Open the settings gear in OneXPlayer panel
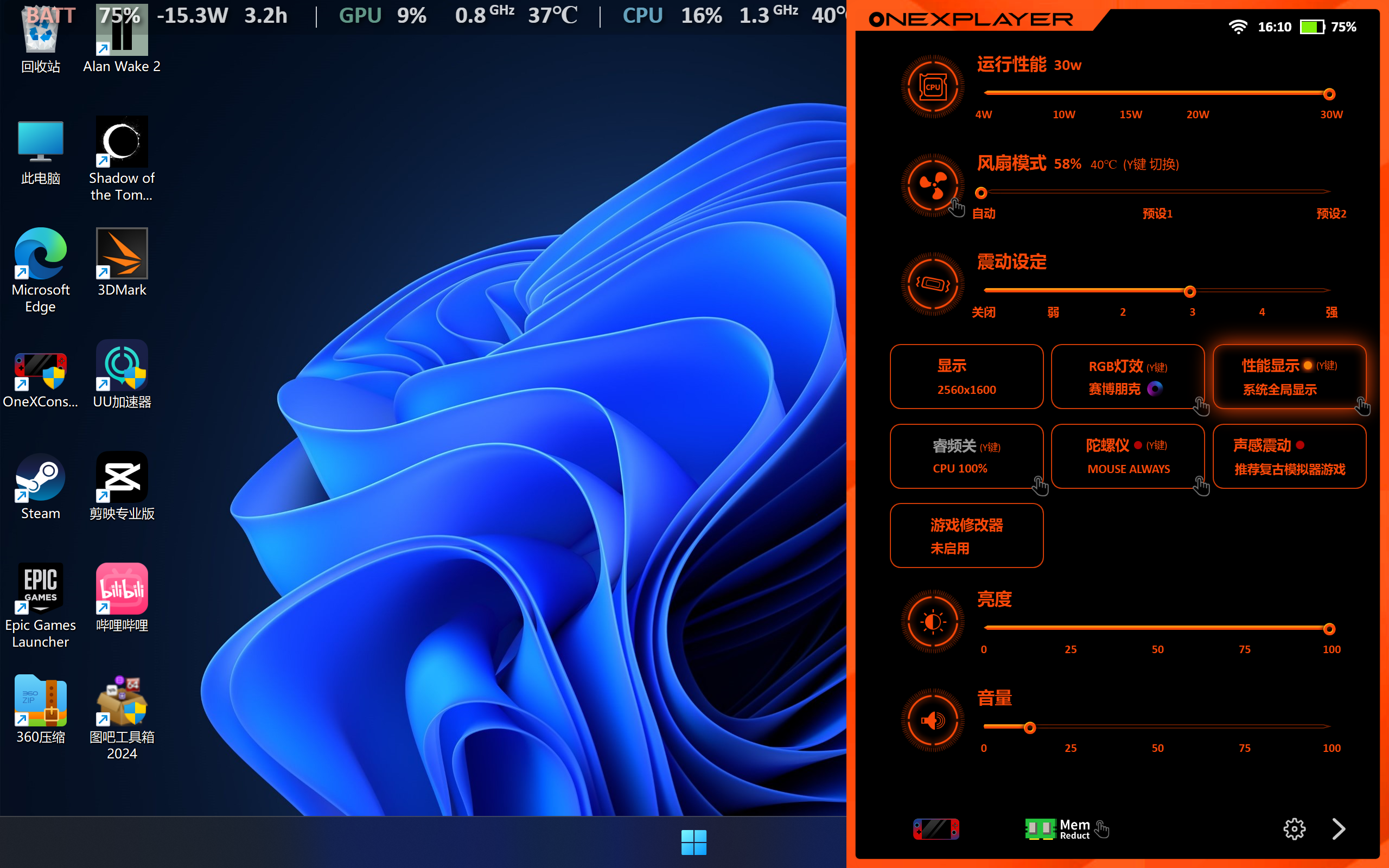Viewport: 1389px width, 868px height. coord(1294,829)
